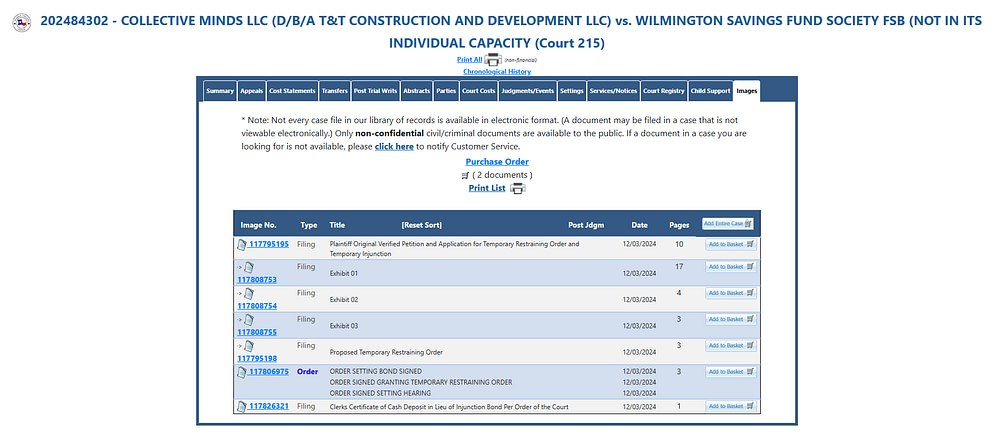The image size is (999, 436).
Task: Click the 'Proposed Temporary Restraining Order' title text
Action: tap(386, 352)
